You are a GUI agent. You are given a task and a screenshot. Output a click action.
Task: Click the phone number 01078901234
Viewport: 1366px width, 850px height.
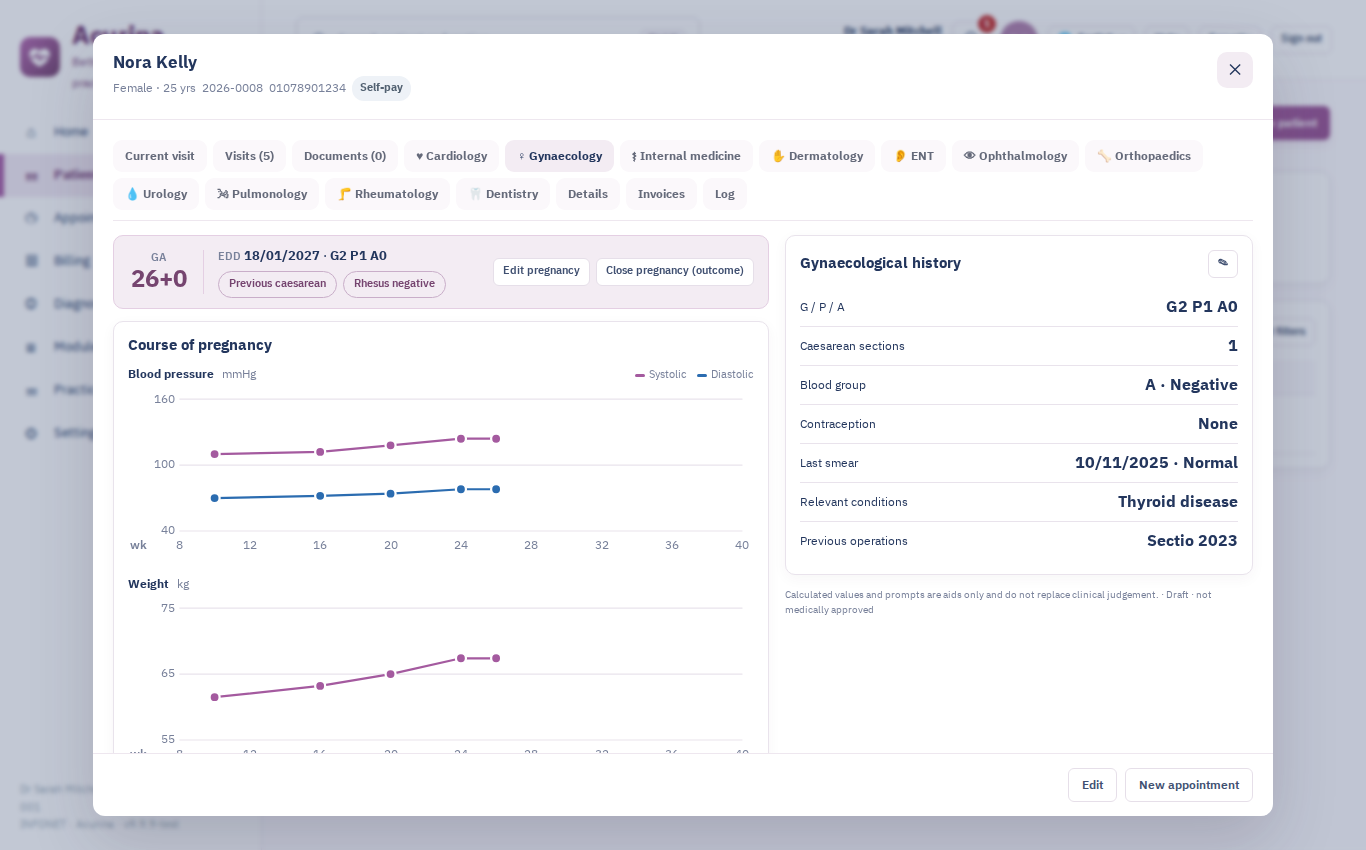point(307,88)
